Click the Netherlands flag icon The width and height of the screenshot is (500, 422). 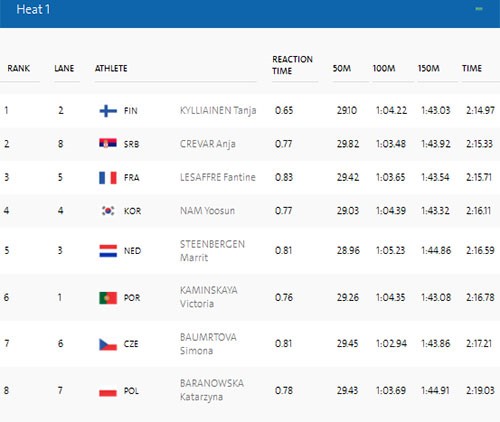(x=108, y=251)
